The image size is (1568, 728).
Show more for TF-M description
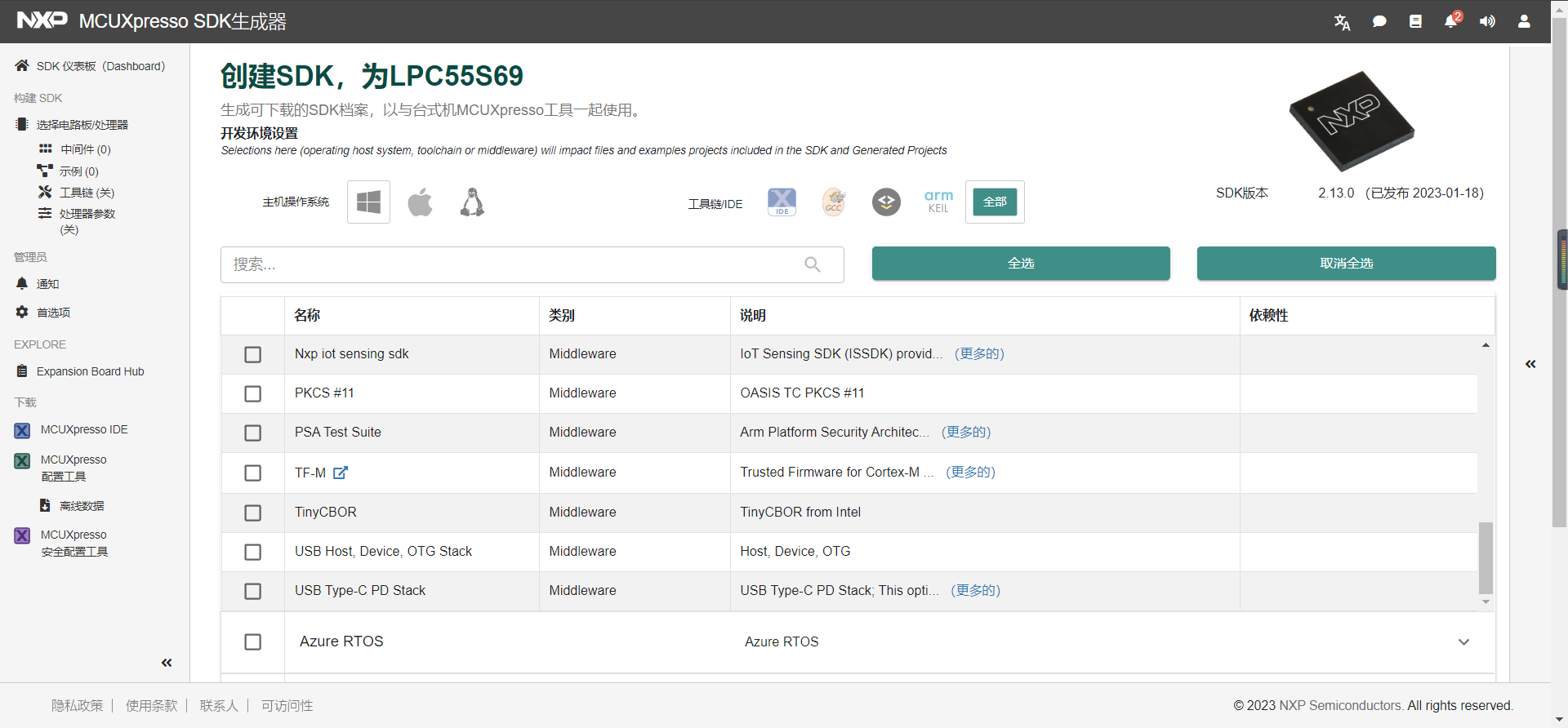970,472
